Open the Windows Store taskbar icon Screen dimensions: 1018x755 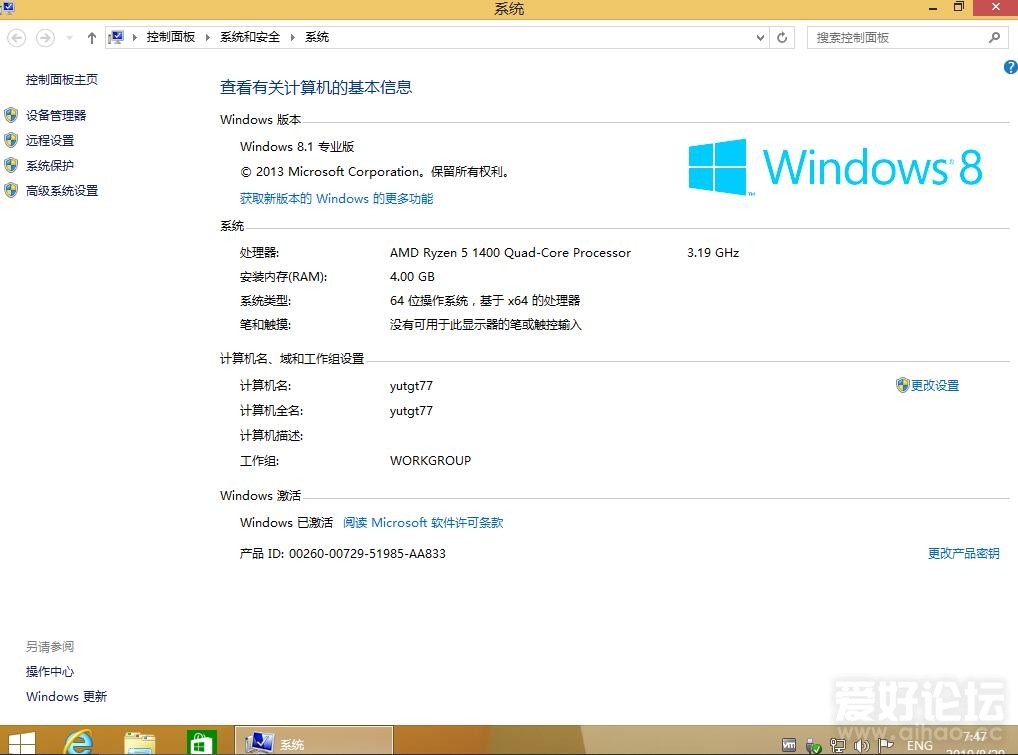click(200, 743)
